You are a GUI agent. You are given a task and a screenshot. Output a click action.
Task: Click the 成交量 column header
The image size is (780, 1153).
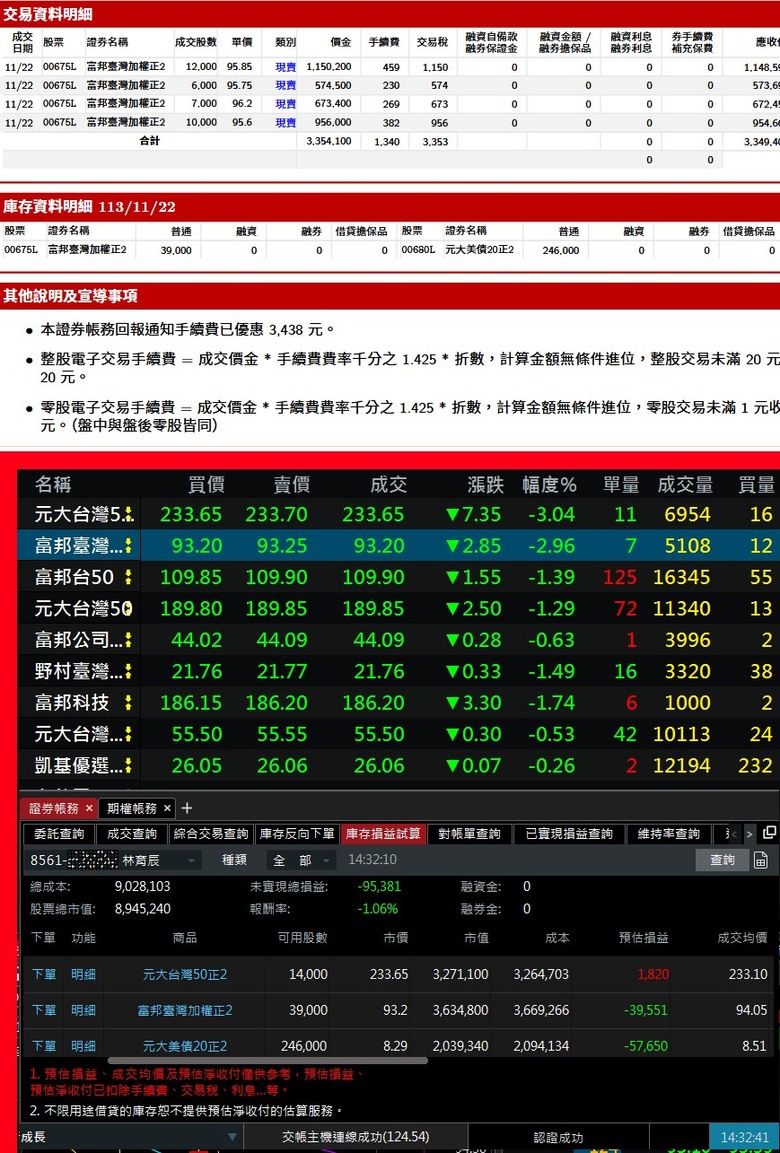tap(684, 485)
